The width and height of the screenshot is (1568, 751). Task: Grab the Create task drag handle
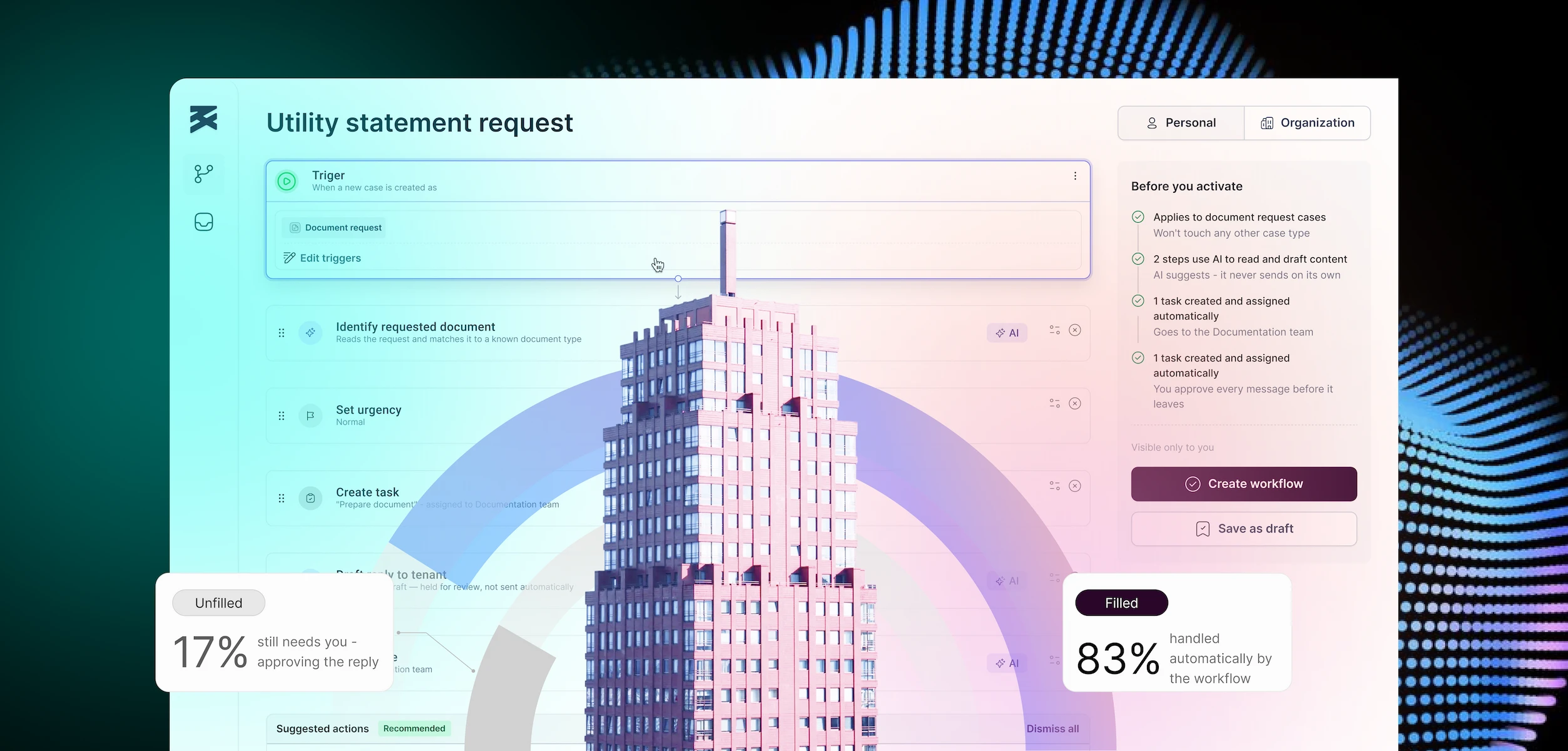[282, 498]
